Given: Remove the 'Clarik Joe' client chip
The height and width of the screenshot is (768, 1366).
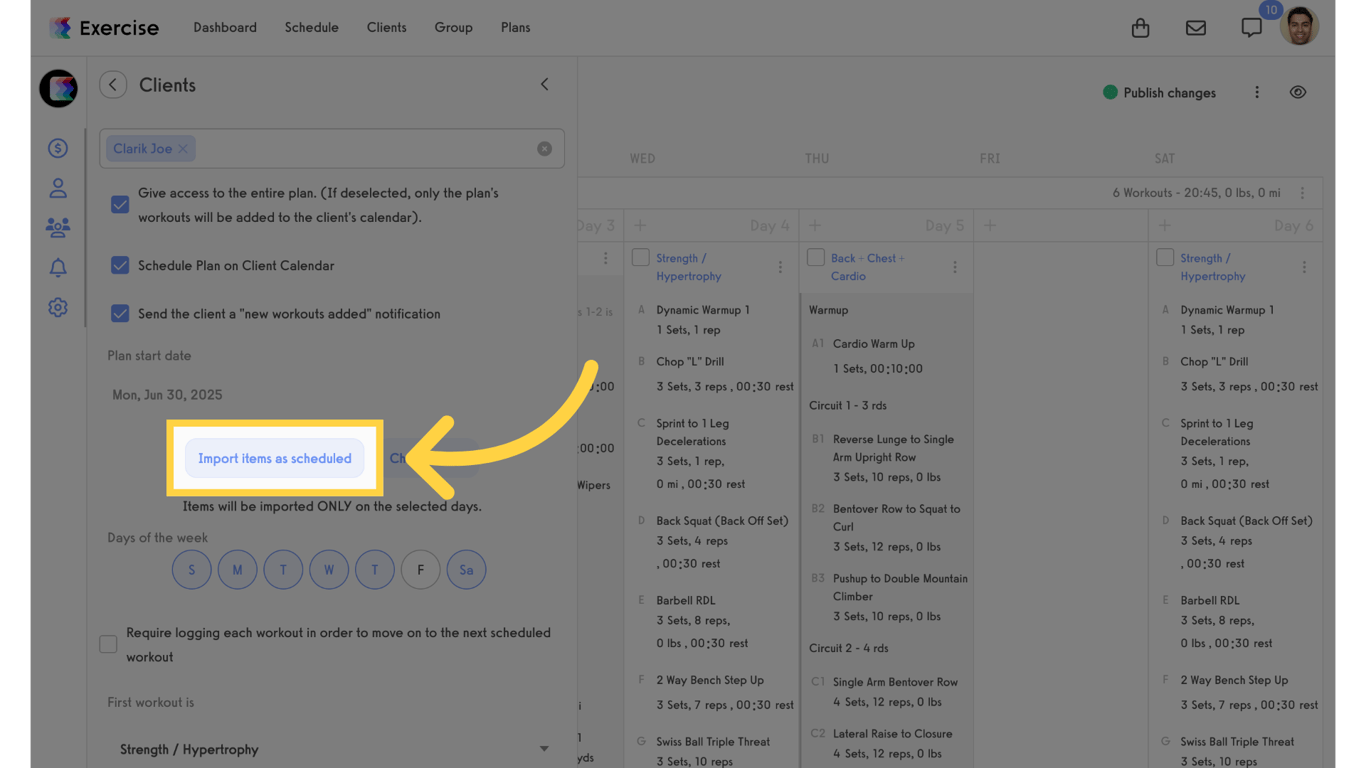Looking at the screenshot, I should 183,148.
